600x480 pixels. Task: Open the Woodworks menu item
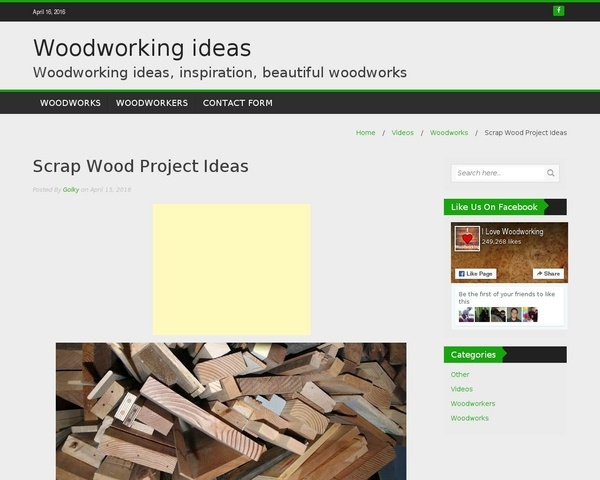pyautogui.click(x=70, y=103)
